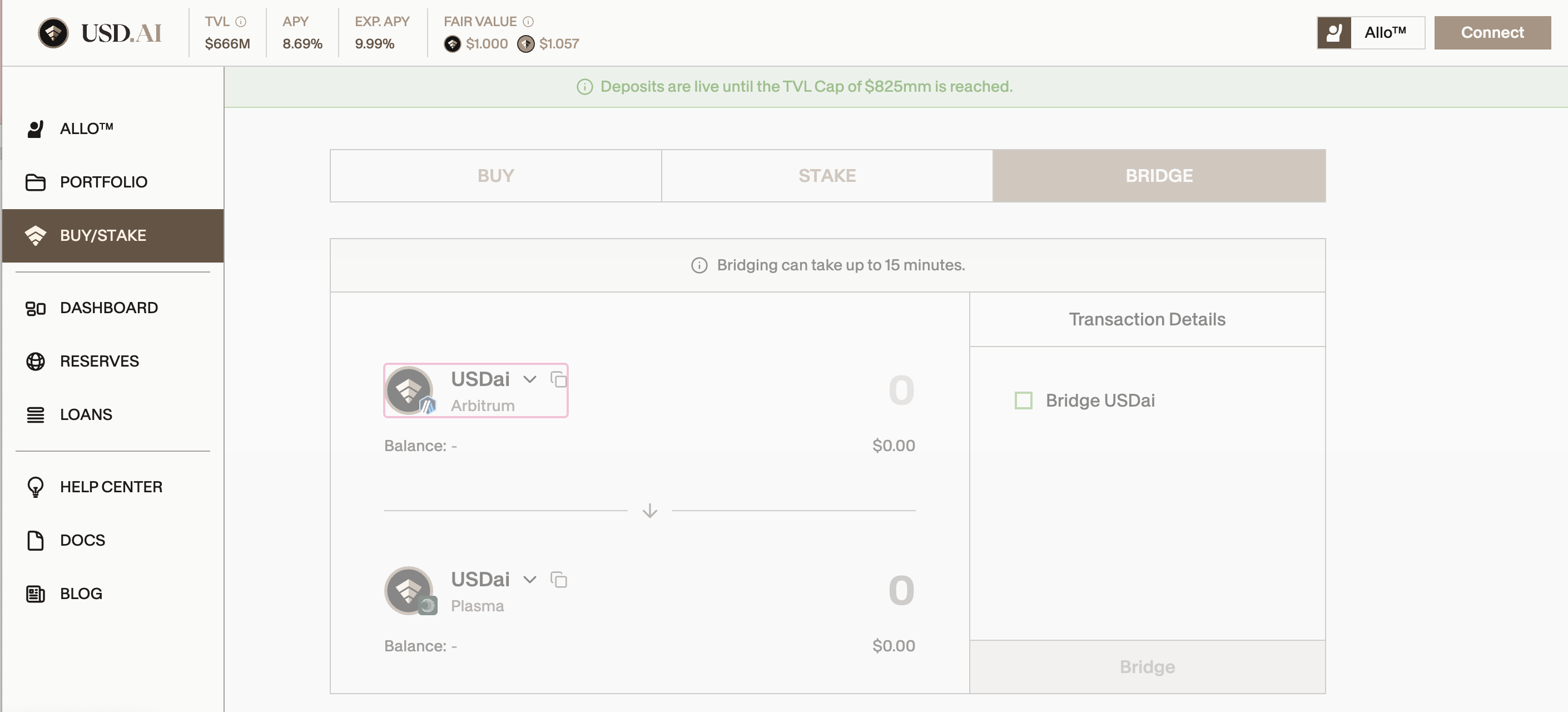
Task: Click the TVL info icon
Action: point(241,22)
